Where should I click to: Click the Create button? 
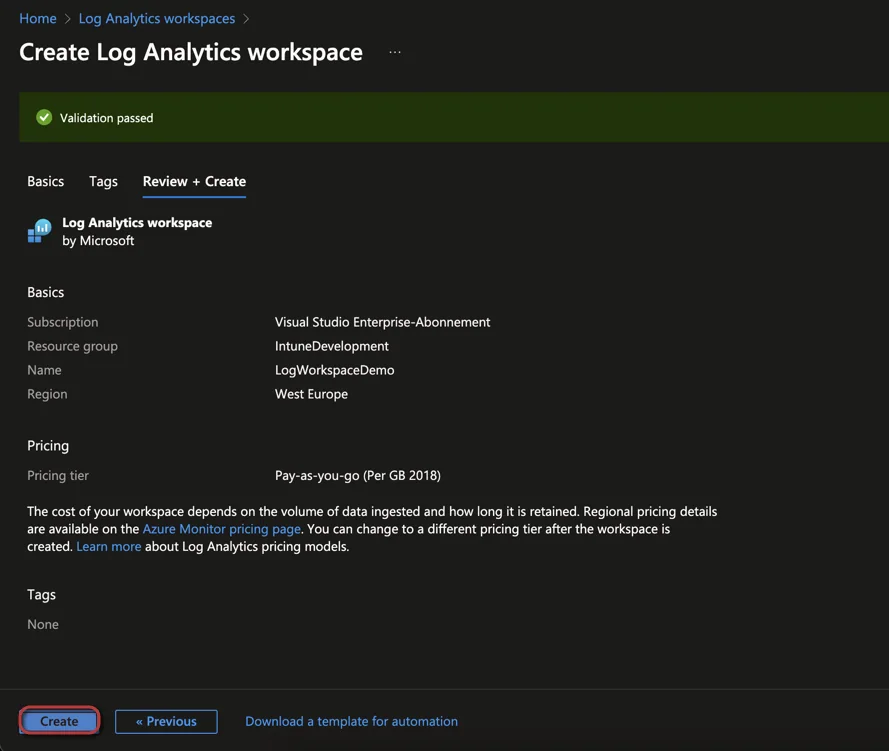click(60, 721)
